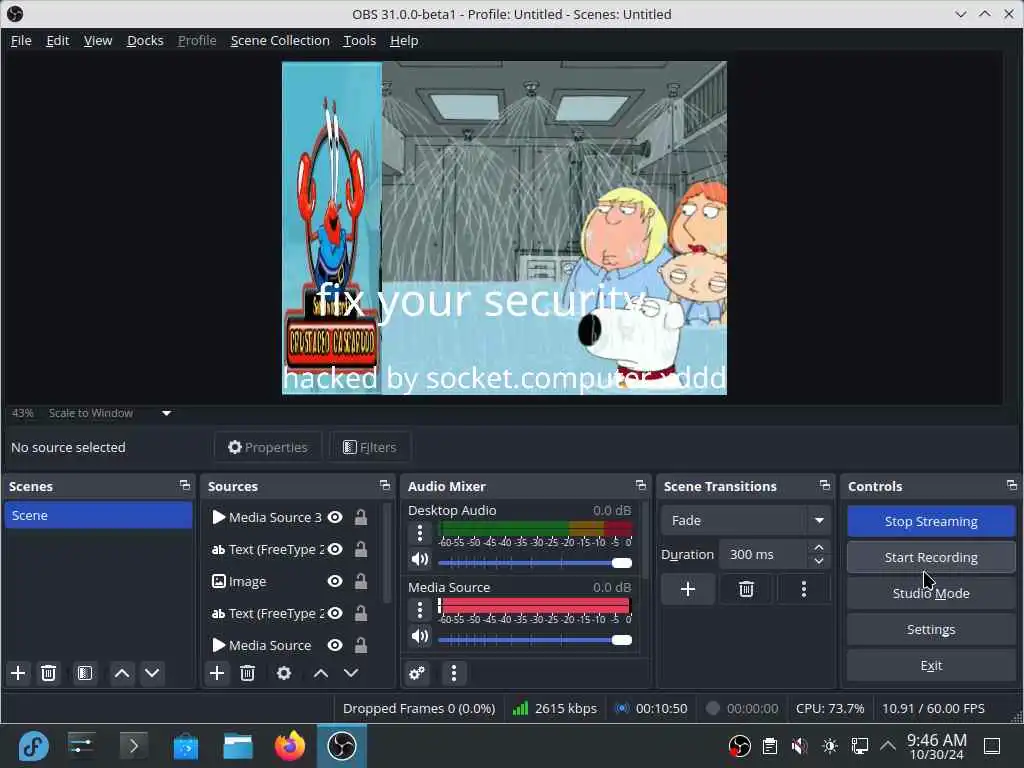Open File menu
The image size is (1024, 768).
point(21,40)
